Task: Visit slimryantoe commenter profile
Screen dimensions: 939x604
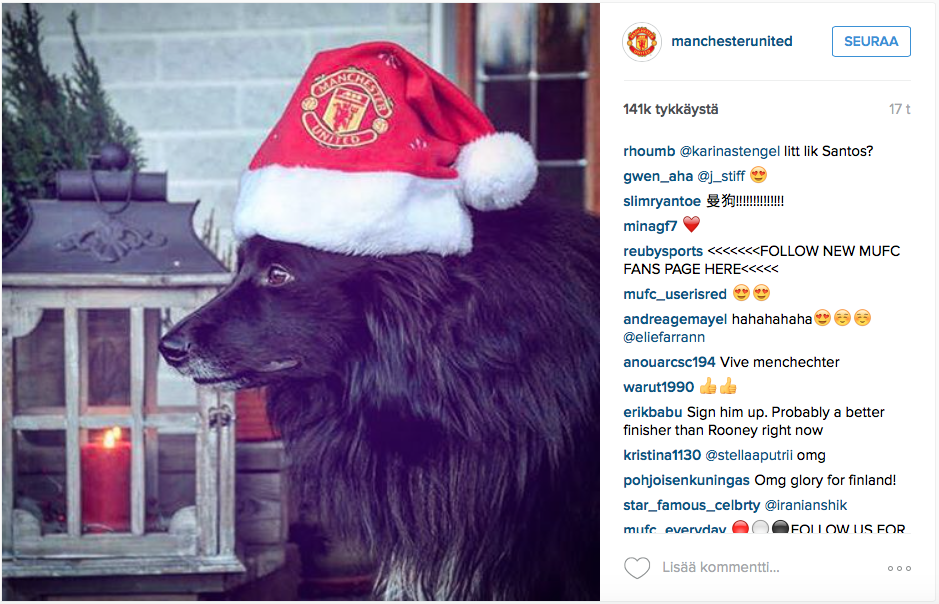Action: point(662,201)
